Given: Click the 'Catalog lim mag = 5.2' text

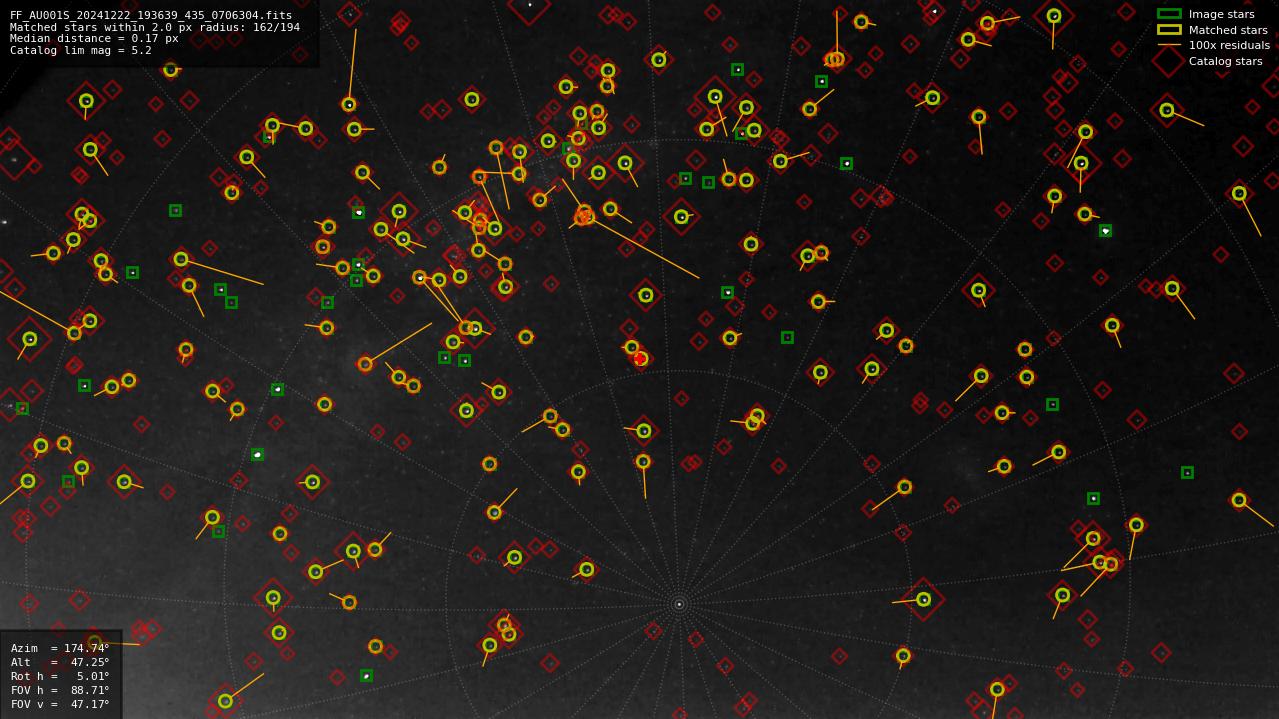Looking at the screenshot, I should tap(81, 50).
